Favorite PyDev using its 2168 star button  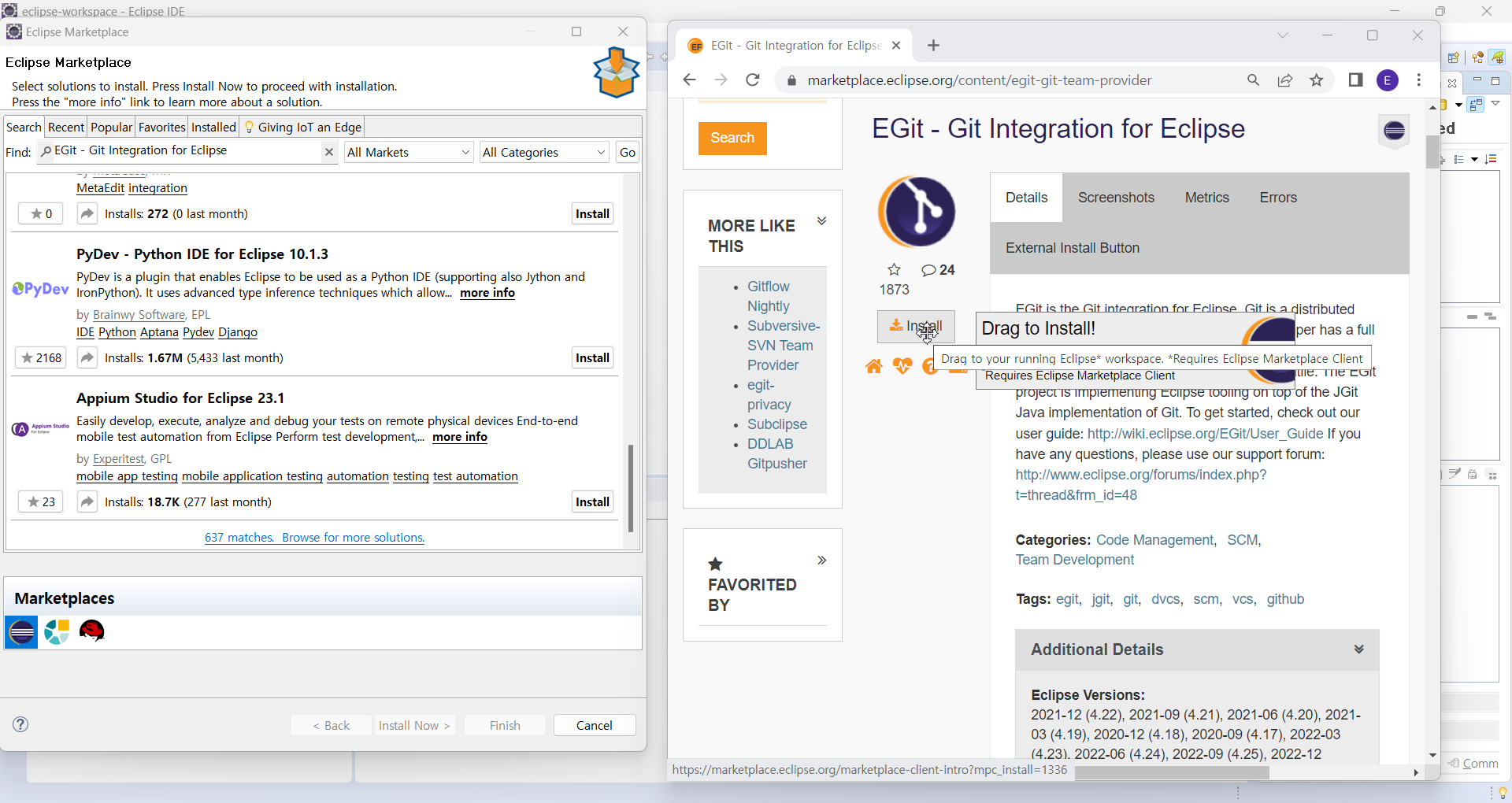tap(41, 358)
